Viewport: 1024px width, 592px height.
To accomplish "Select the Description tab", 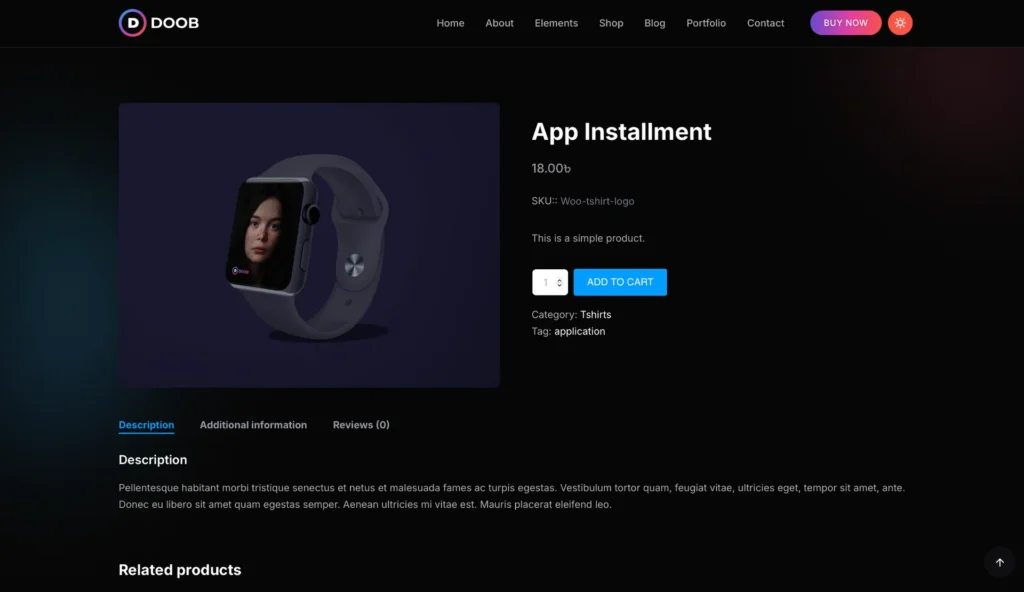I will click(x=146, y=425).
